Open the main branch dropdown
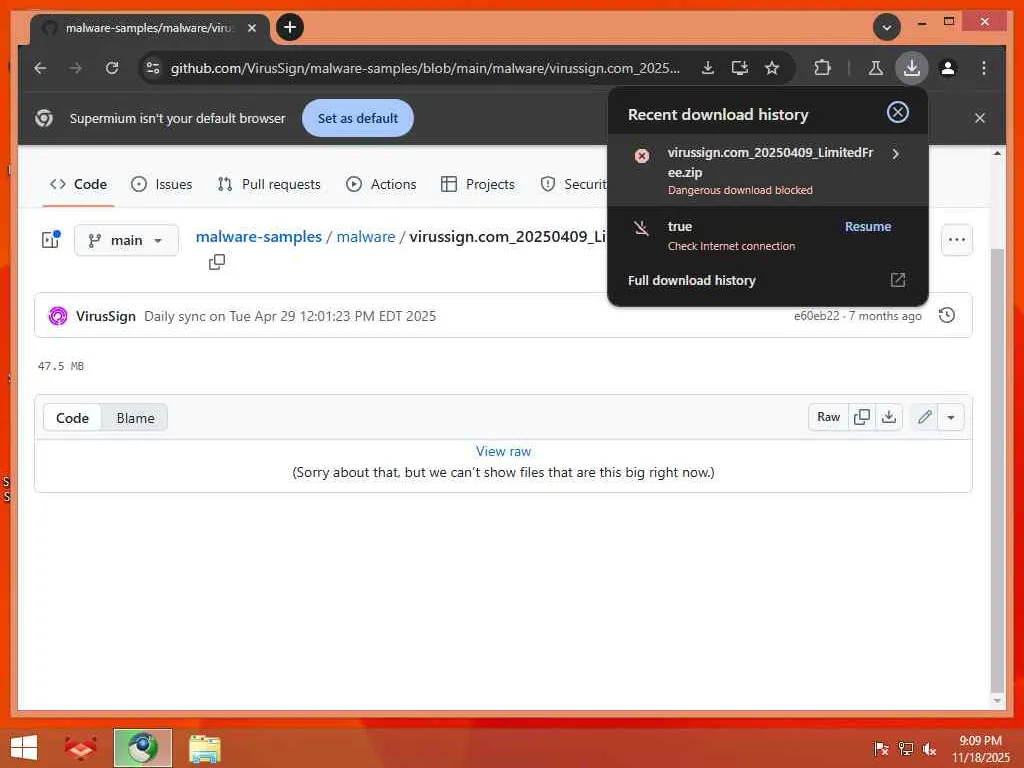Screen dimensions: 1024x768 [126, 240]
